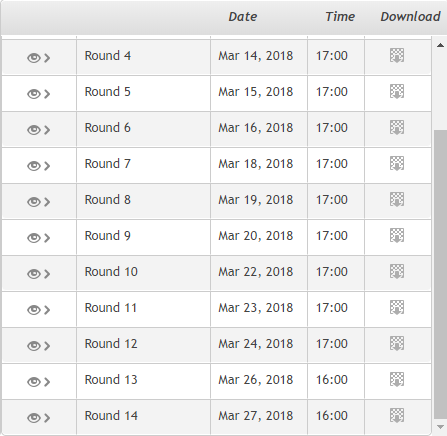Open the Round 12 row label
This screenshot has height=436, width=447.
[x=111, y=344]
